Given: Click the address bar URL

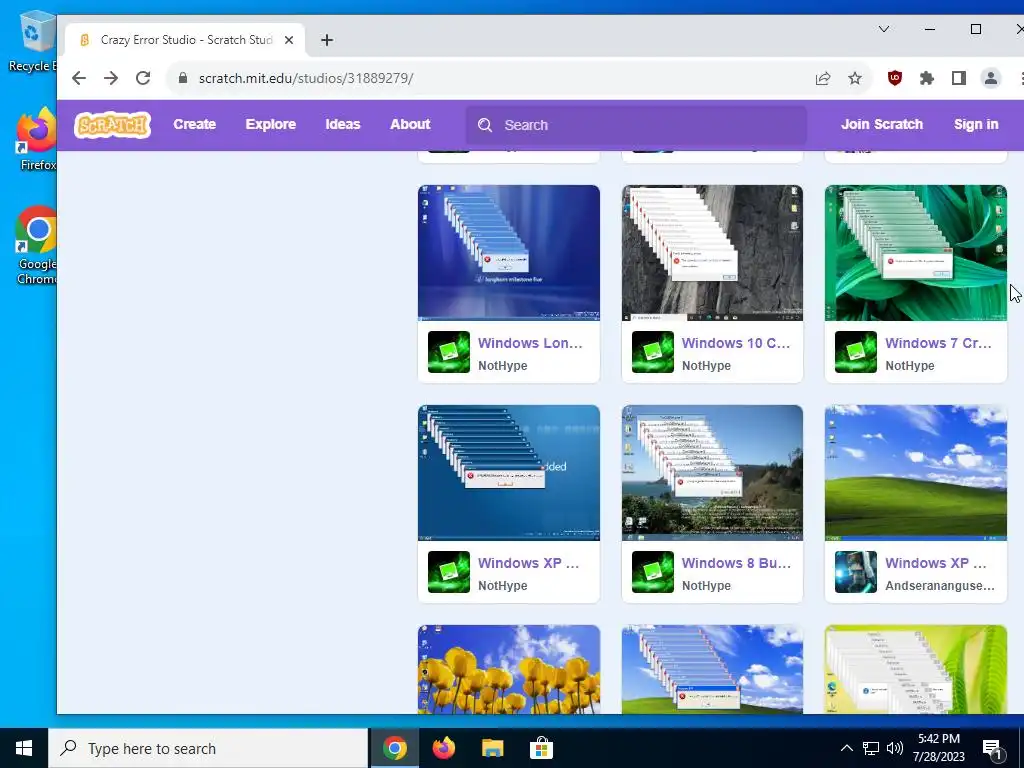Looking at the screenshot, I should click(306, 78).
